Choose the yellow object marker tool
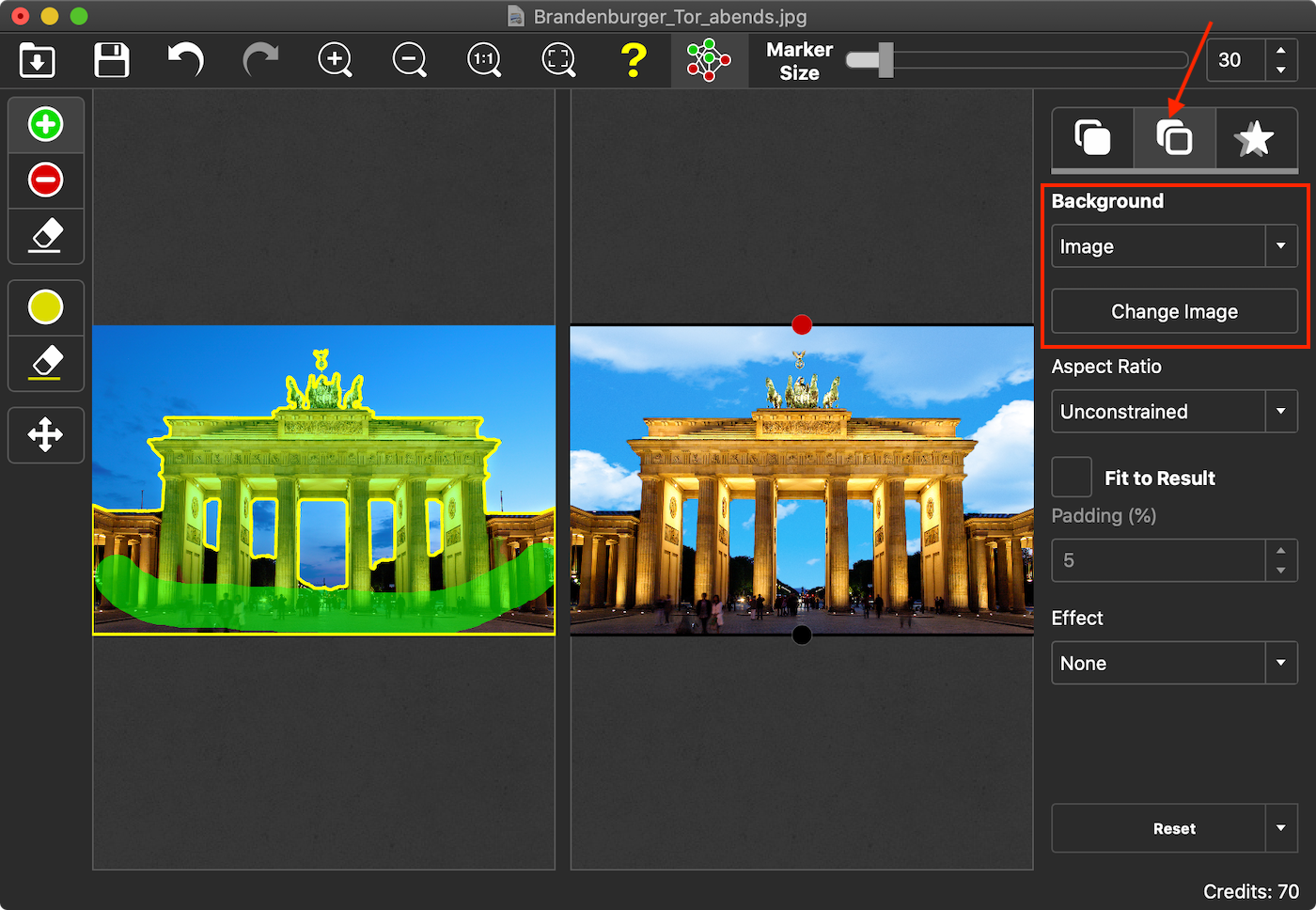Image resolution: width=1316 pixels, height=910 pixels. click(x=45, y=307)
